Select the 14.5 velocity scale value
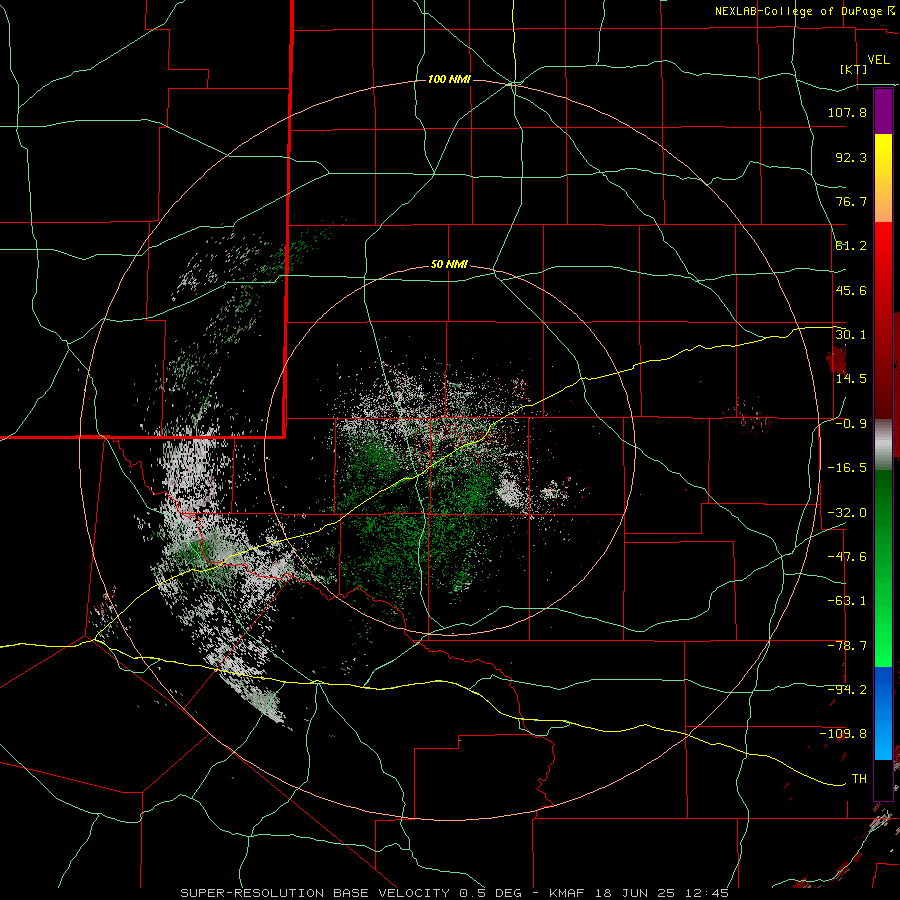The height and width of the screenshot is (900, 900). coord(851,379)
